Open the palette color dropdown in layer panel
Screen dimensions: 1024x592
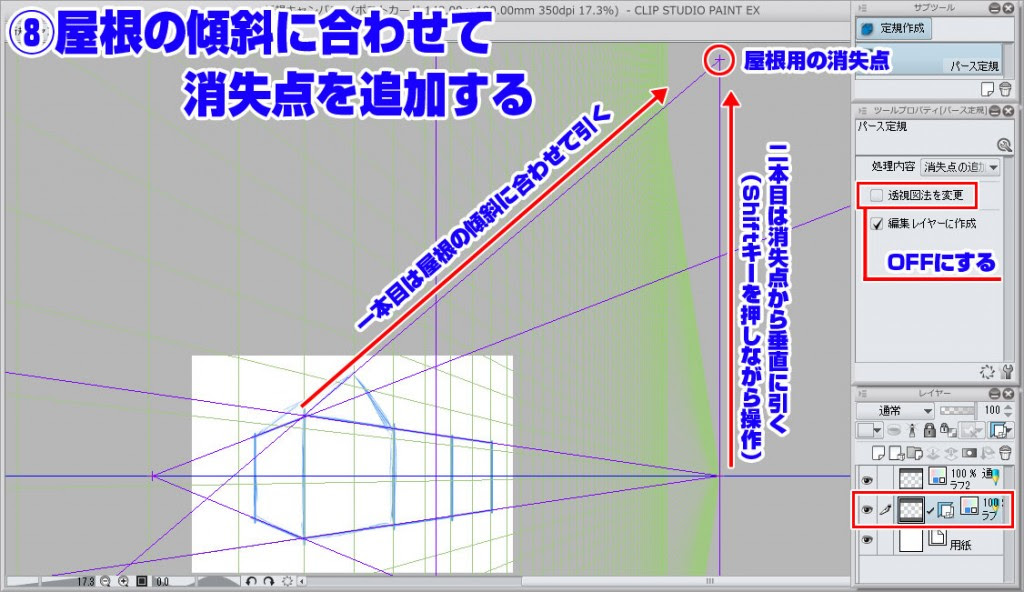[869, 430]
